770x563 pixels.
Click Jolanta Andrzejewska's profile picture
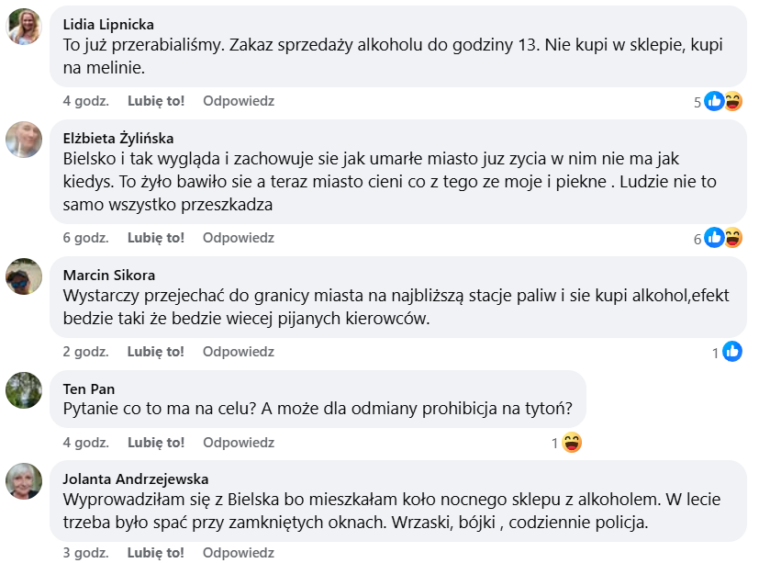pos(24,481)
